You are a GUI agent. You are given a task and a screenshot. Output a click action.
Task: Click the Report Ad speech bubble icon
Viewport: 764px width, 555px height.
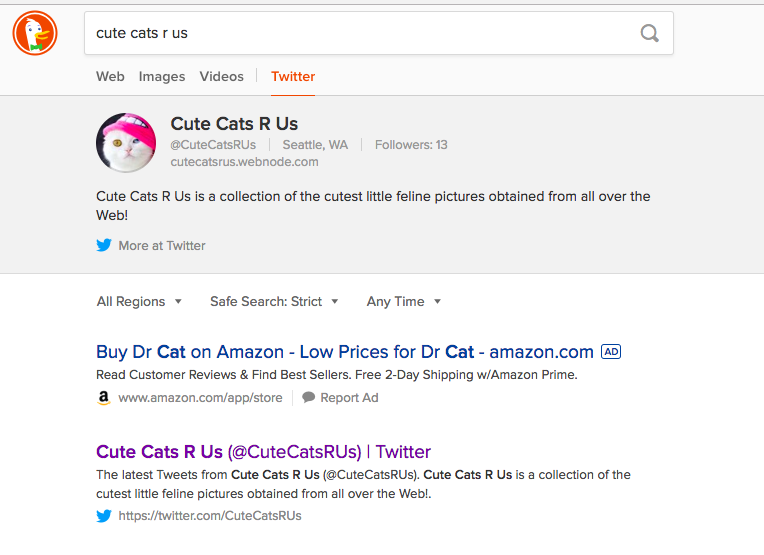tap(309, 397)
